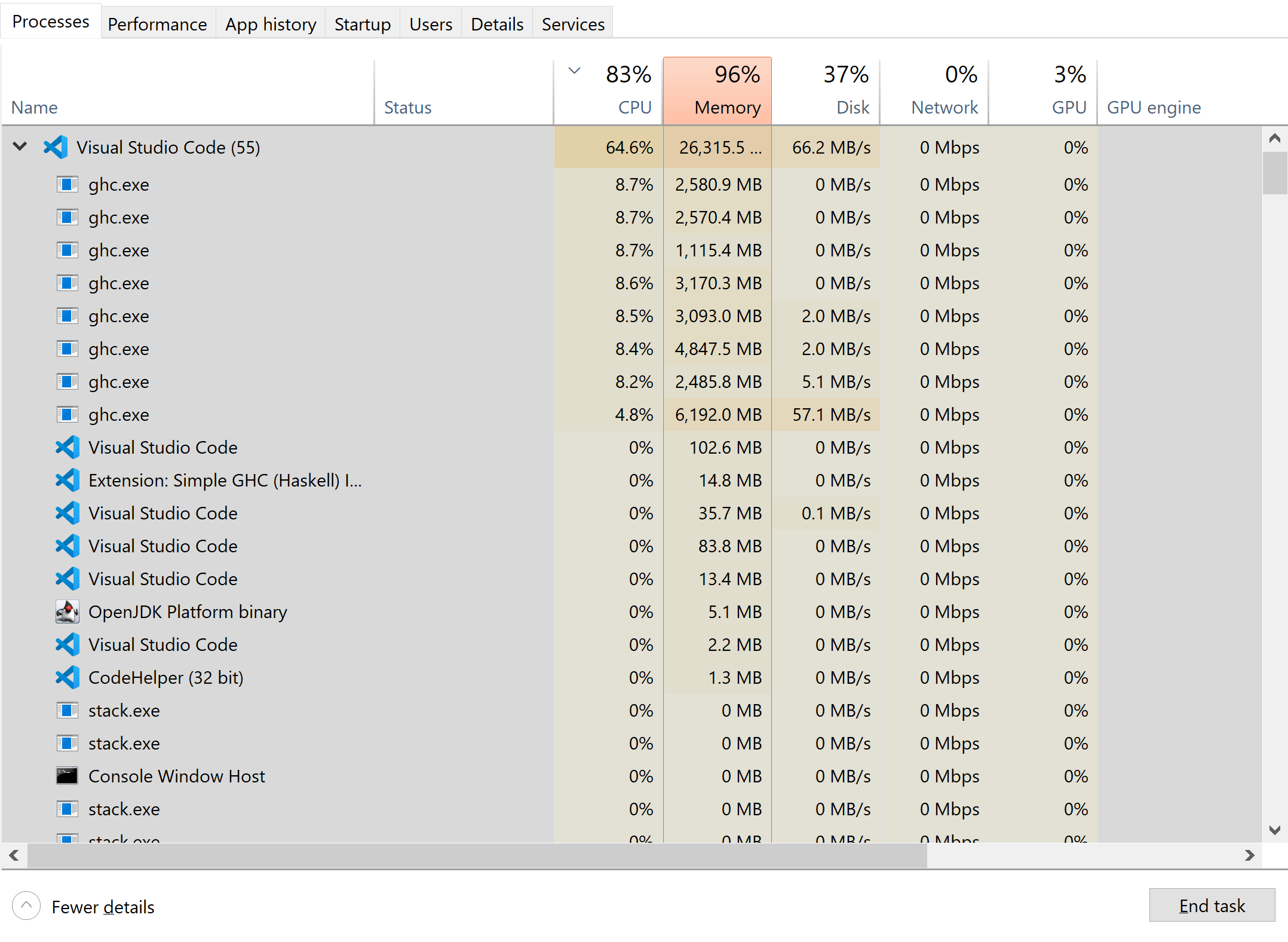Switch to the Performance tab
This screenshot has width=1288, height=942.
157,24
